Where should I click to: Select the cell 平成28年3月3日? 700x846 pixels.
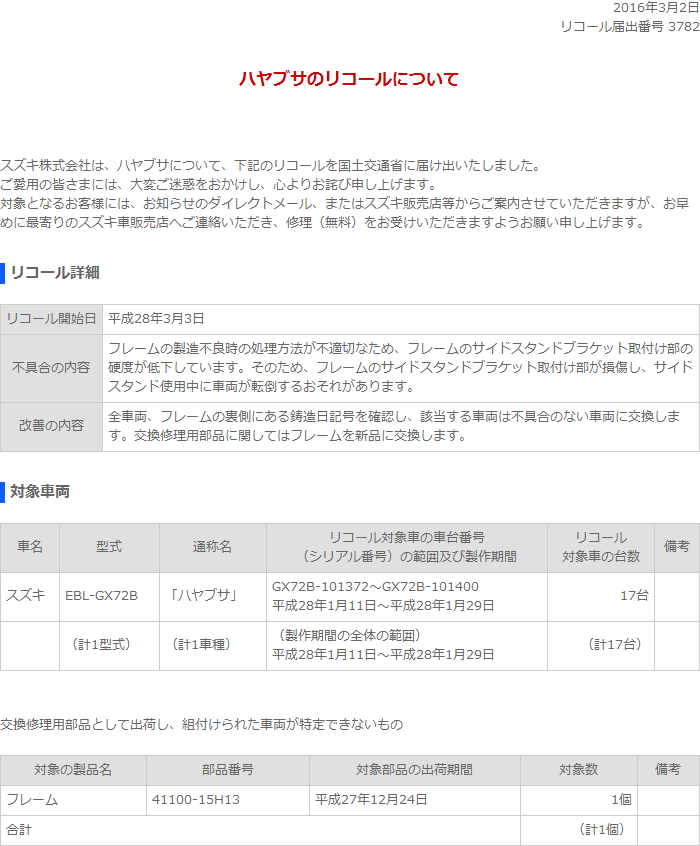coord(401,319)
